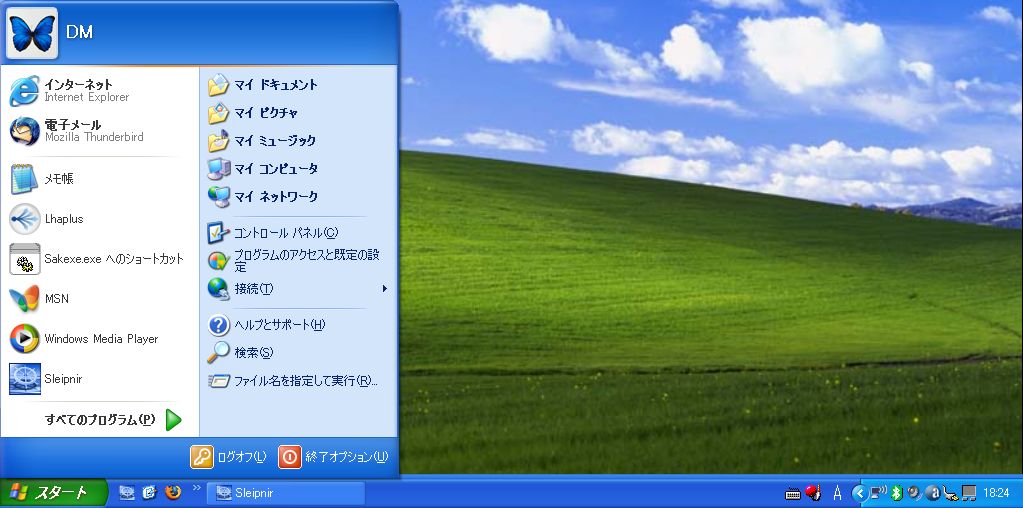Click the DM user butterfly picture

(32, 33)
